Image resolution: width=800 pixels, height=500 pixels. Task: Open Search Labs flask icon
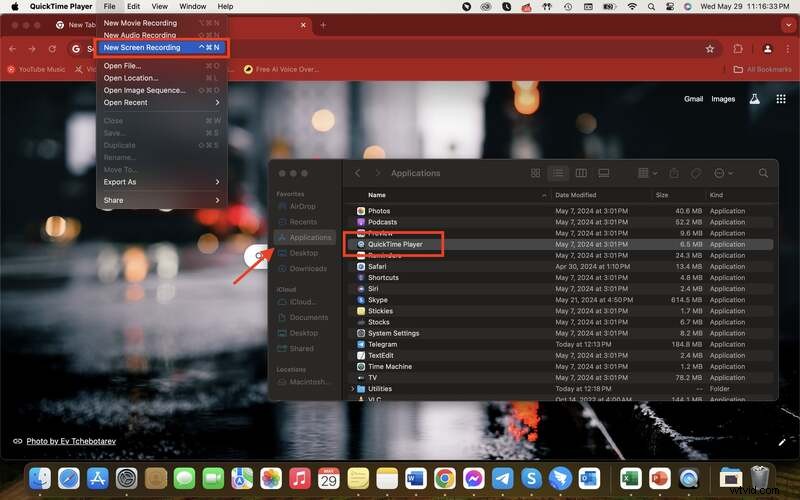(755, 99)
